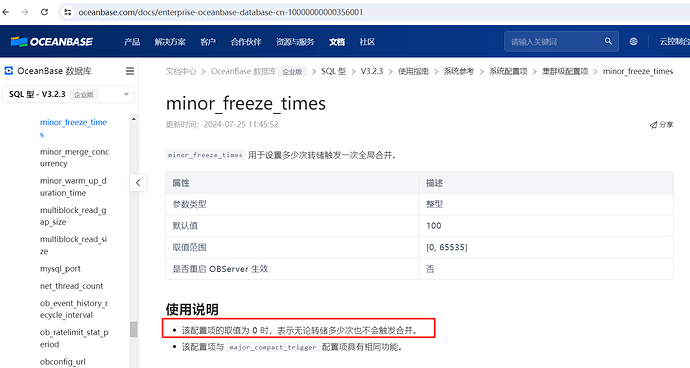Open the 云控制台 link
Screen dimensions: 690x368
click(674, 41)
